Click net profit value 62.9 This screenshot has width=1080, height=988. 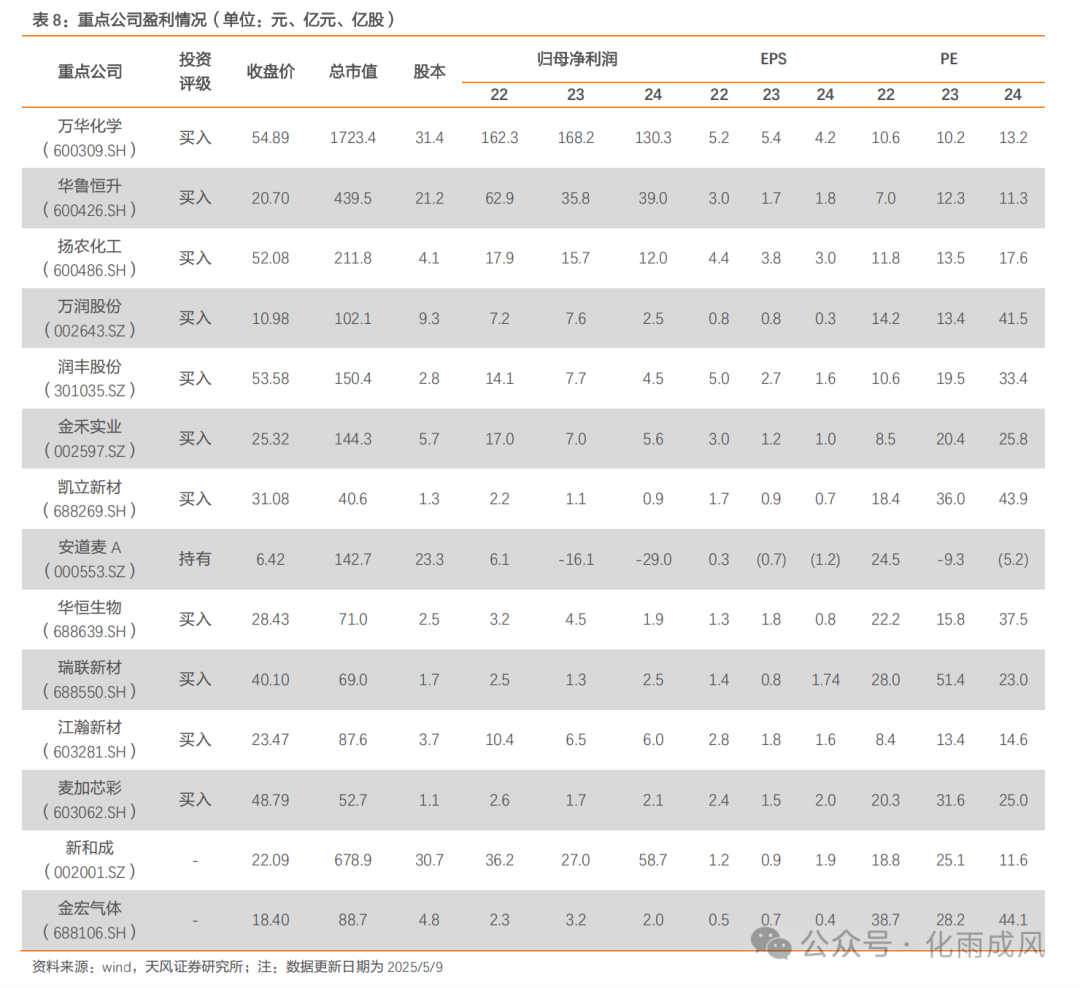[x=499, y=198]
